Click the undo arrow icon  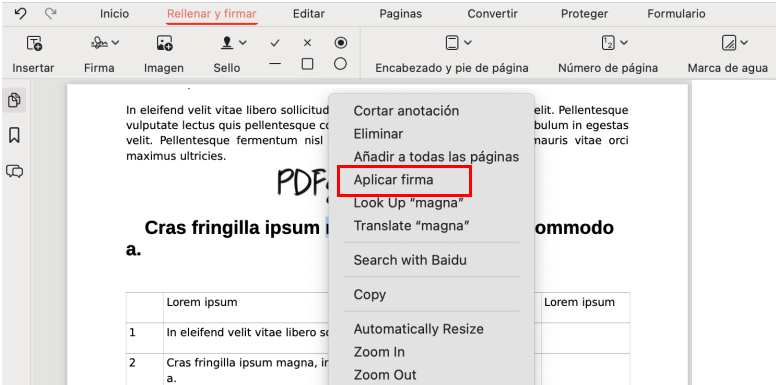(20, 14)
